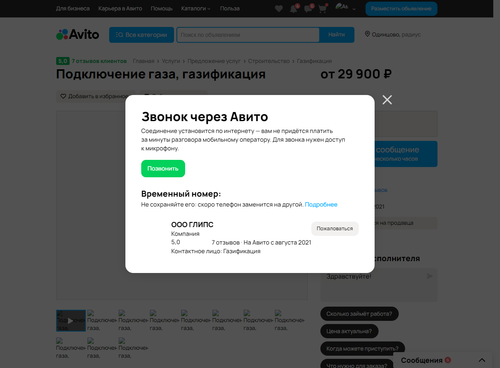Go to Предложение услуг breadcrumb

[x=214, y=61]
